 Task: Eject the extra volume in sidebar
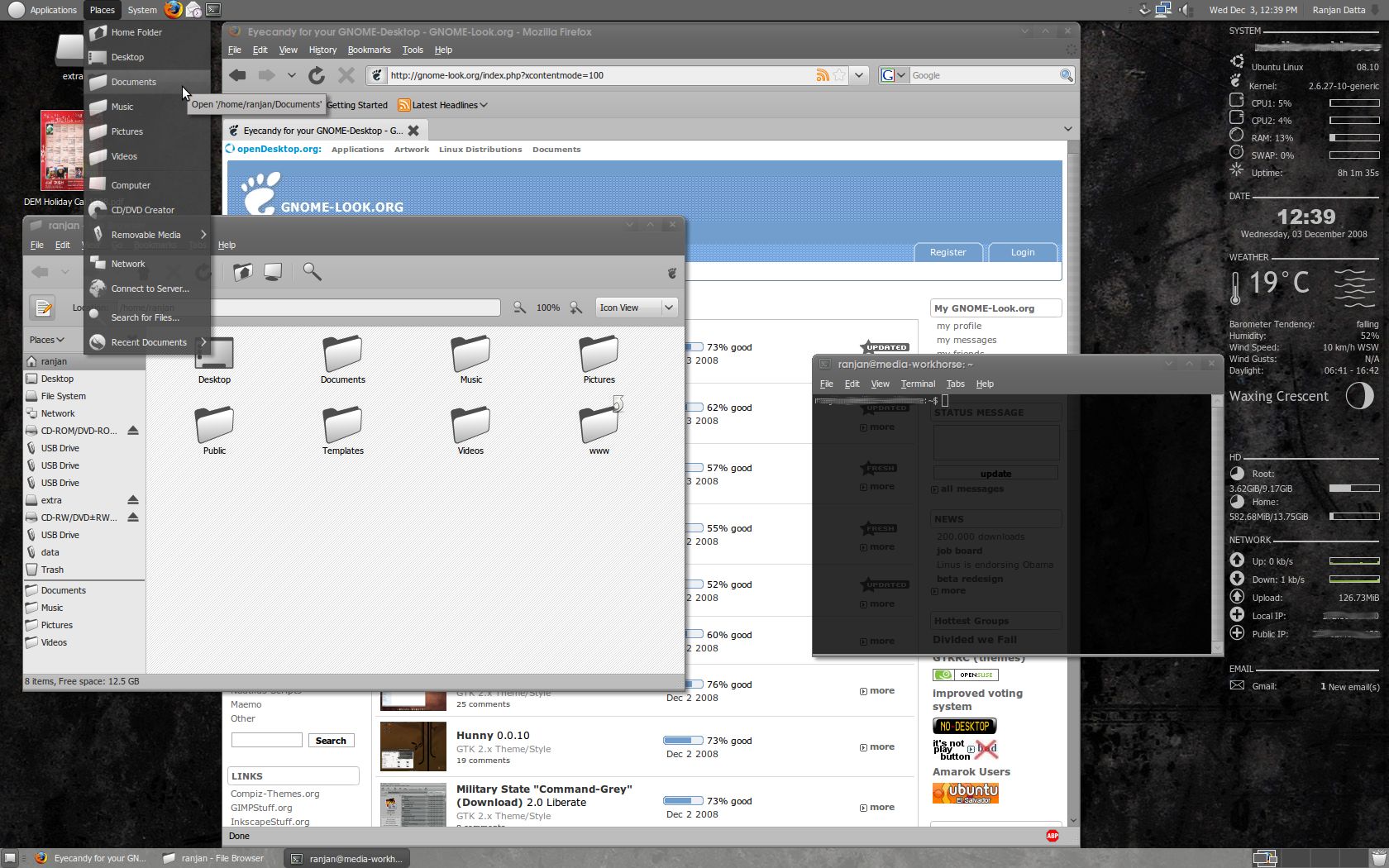pos(133,500)
